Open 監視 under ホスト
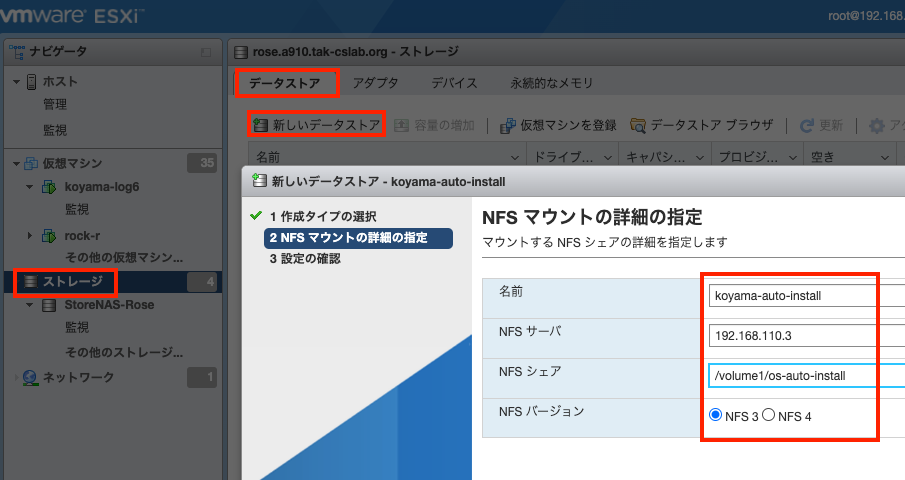The image size is (905, 480). [x=55, y=130]
